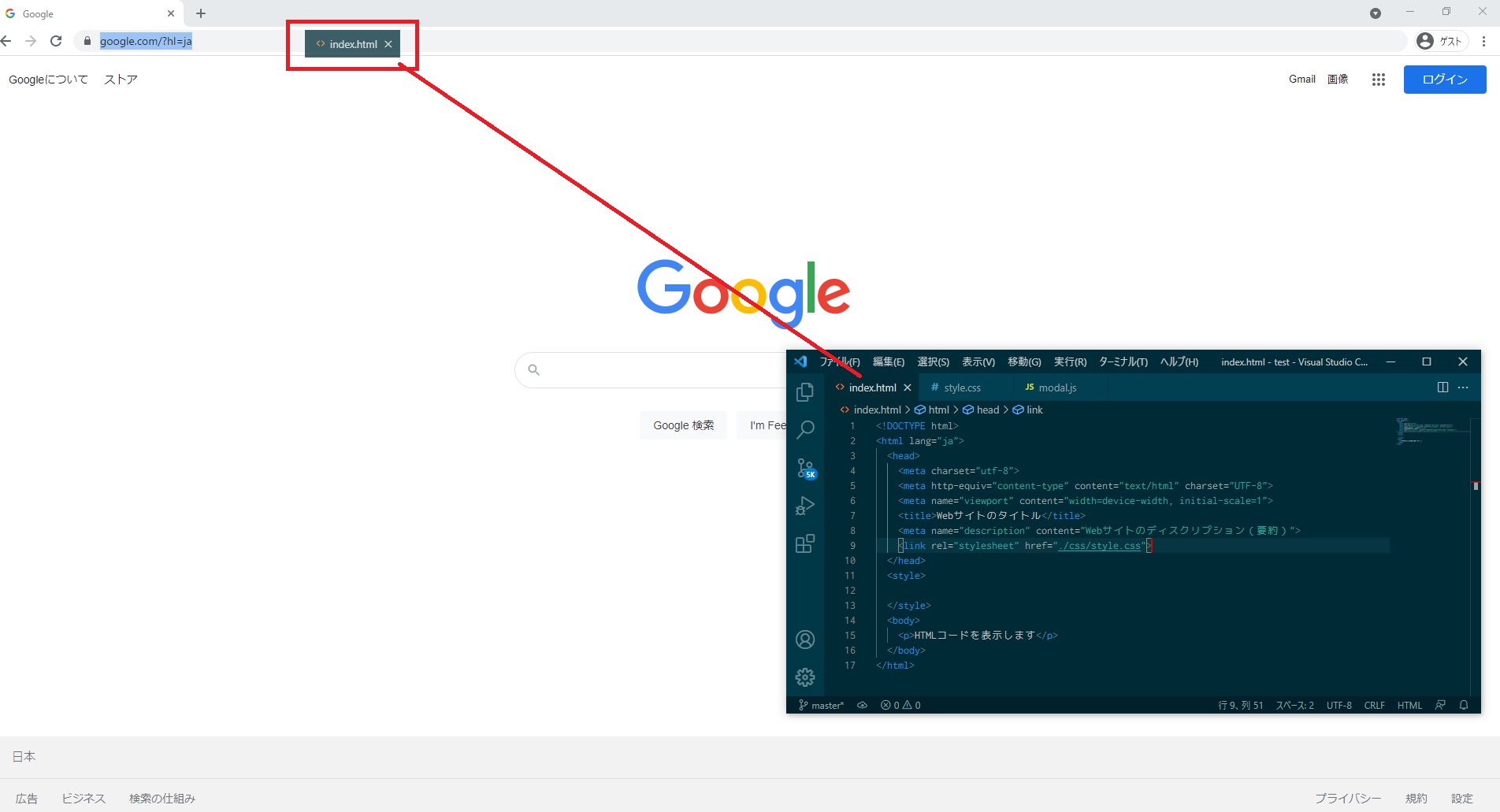Open the 設定 footer link
The image size is (1500, 812).
click(1462, 799)
